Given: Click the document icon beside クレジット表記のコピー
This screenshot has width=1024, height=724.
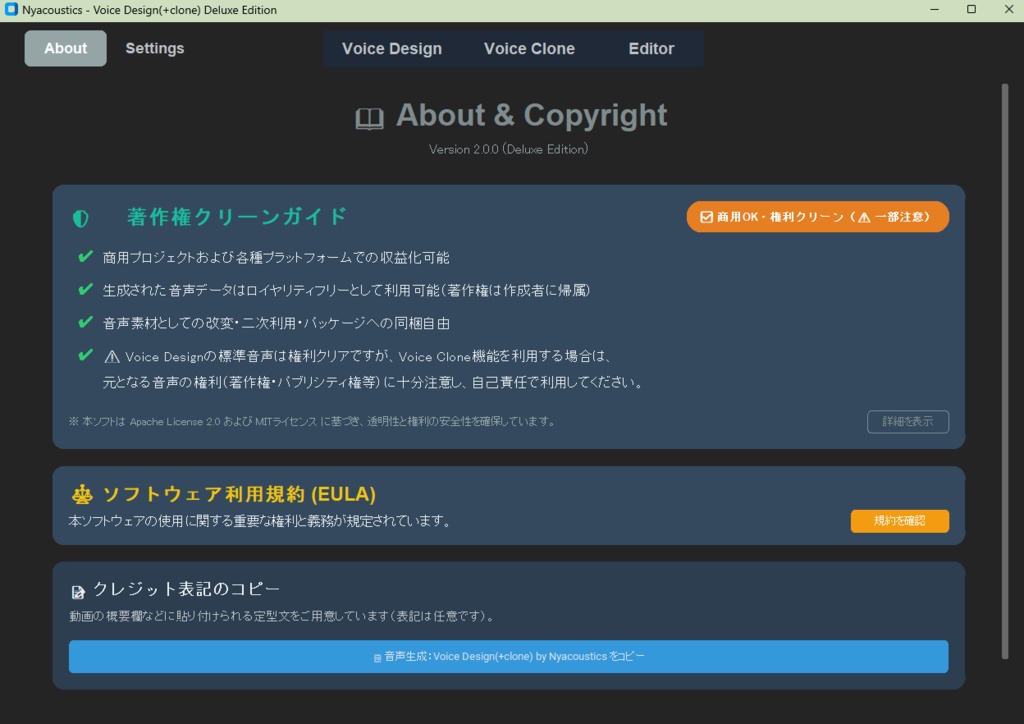Looking at the screenshot, I should 78,592.
